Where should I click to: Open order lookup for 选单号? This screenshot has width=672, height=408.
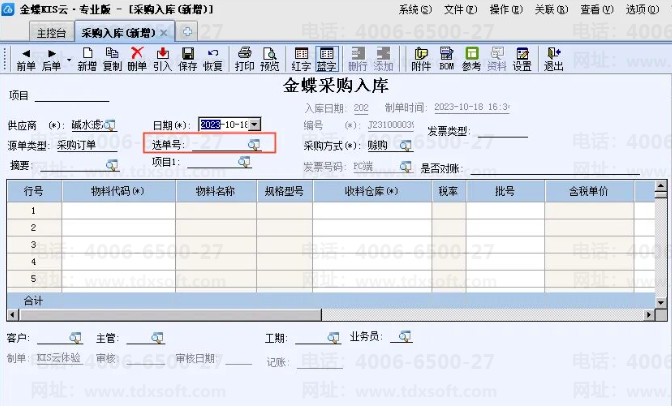(x=254, y=145)
